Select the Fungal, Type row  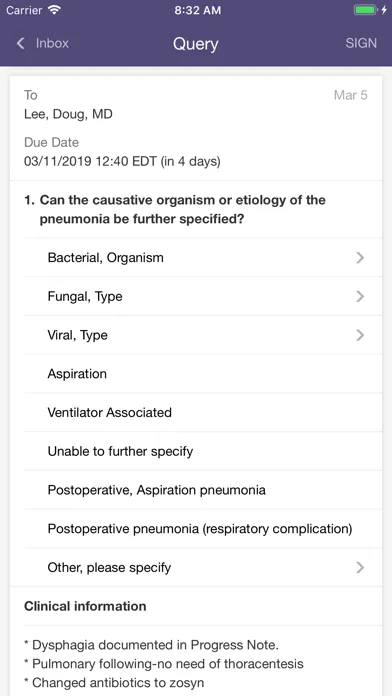tap(203, 296)
